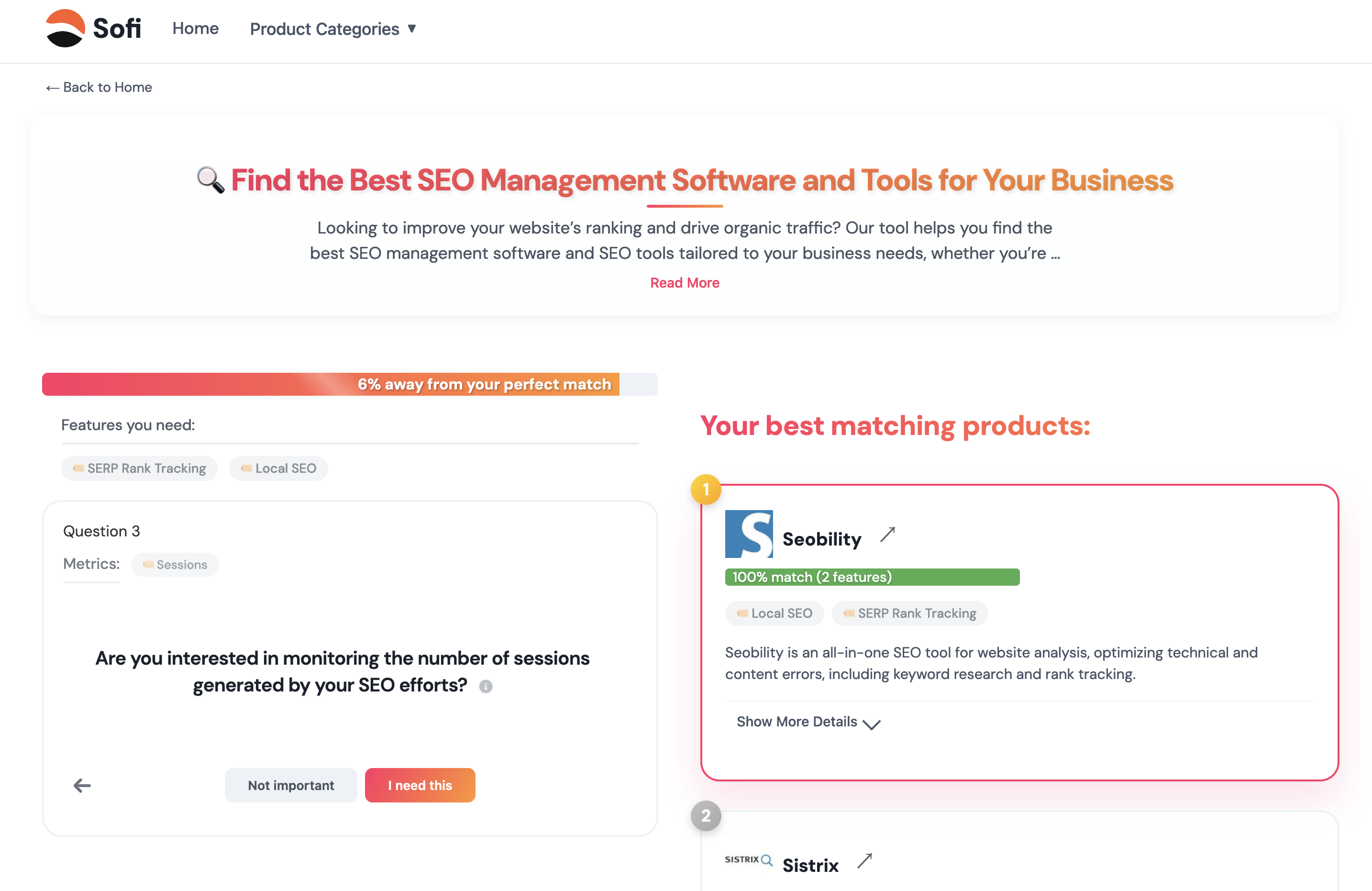Click the Sessions metric tag
The image size is (1372, 891).
(175, 565)
